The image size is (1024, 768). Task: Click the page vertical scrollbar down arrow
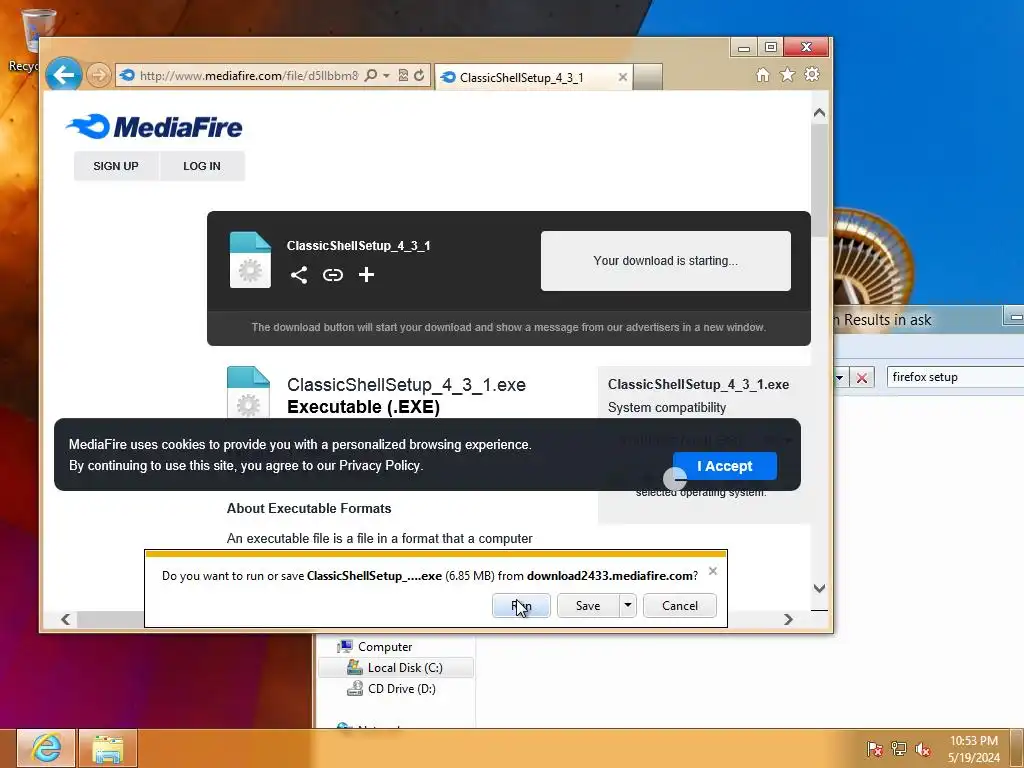pos(820,588)
